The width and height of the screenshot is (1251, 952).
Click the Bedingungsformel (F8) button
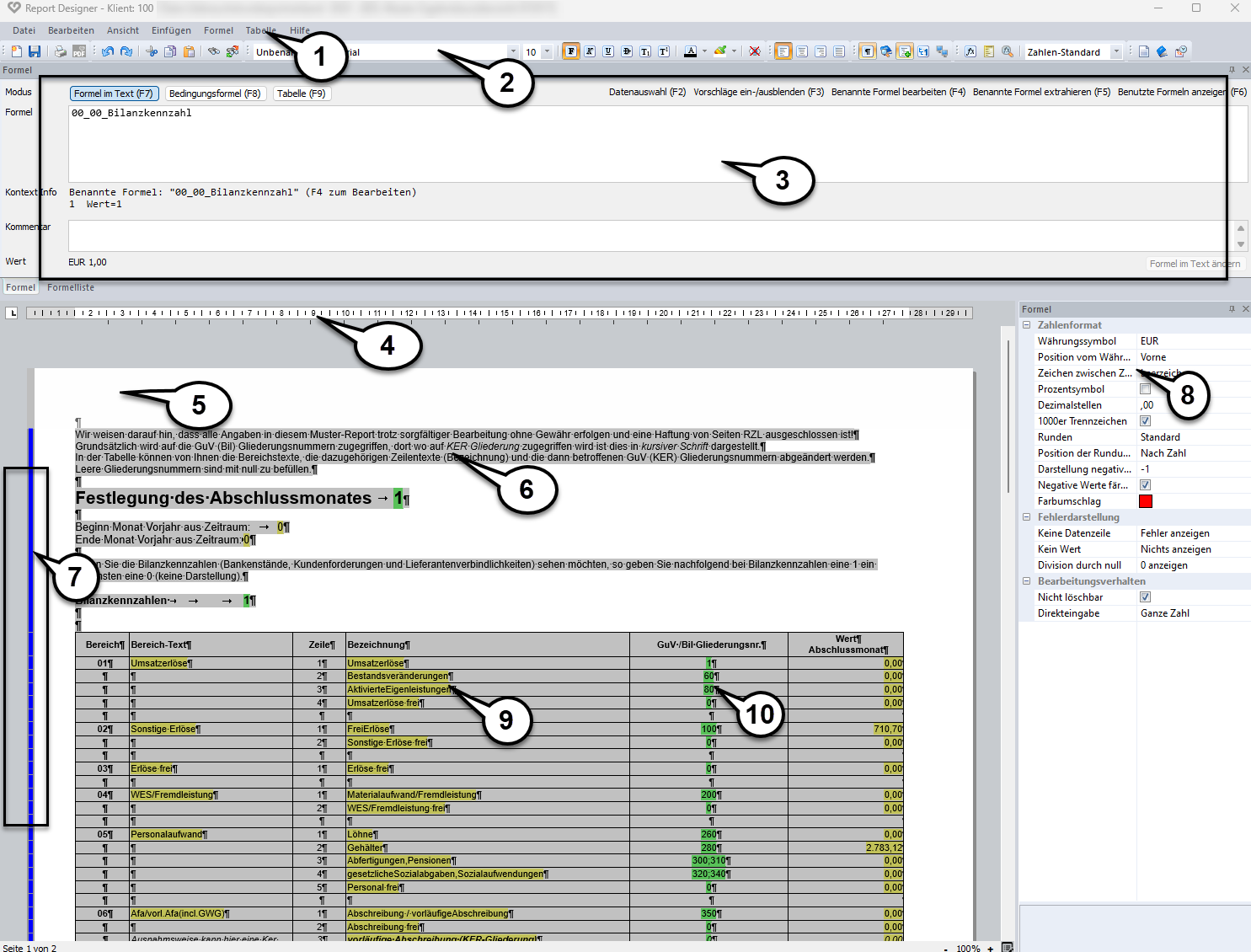coord(215,94)
